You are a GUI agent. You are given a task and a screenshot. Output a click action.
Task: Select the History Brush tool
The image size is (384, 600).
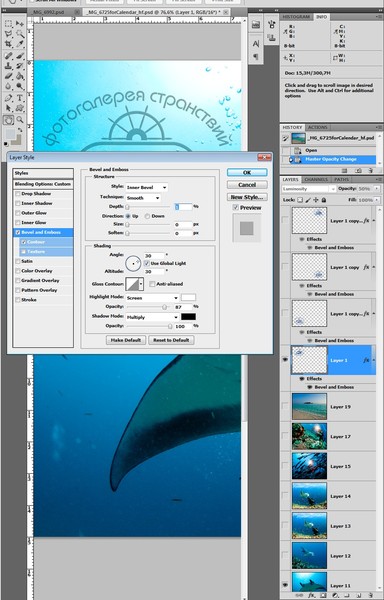pos(20,66)
